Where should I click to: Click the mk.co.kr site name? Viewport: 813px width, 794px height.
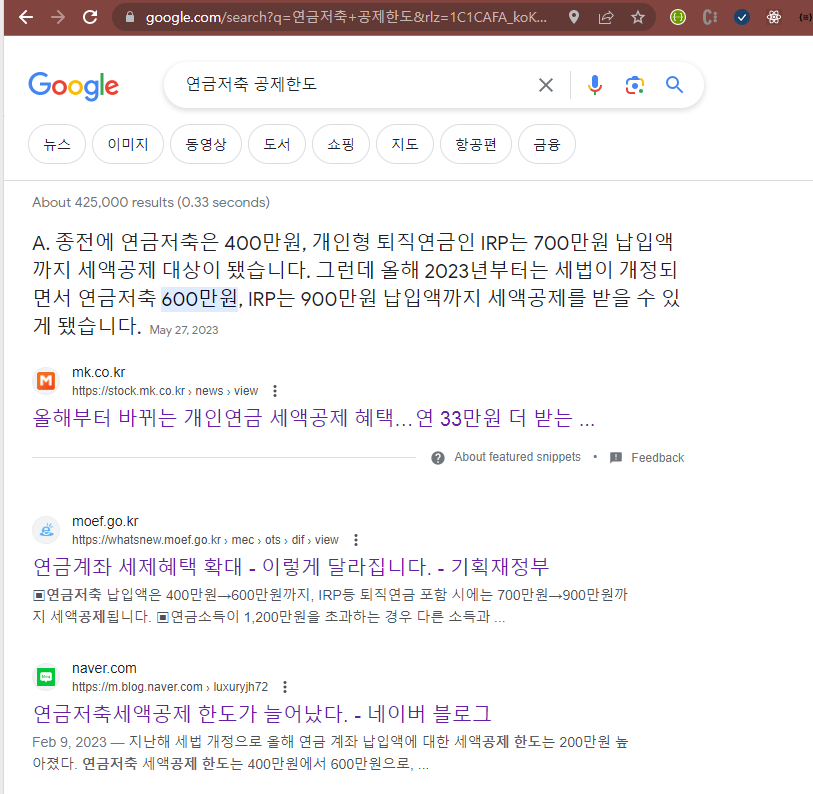click(x=99, y=372)
